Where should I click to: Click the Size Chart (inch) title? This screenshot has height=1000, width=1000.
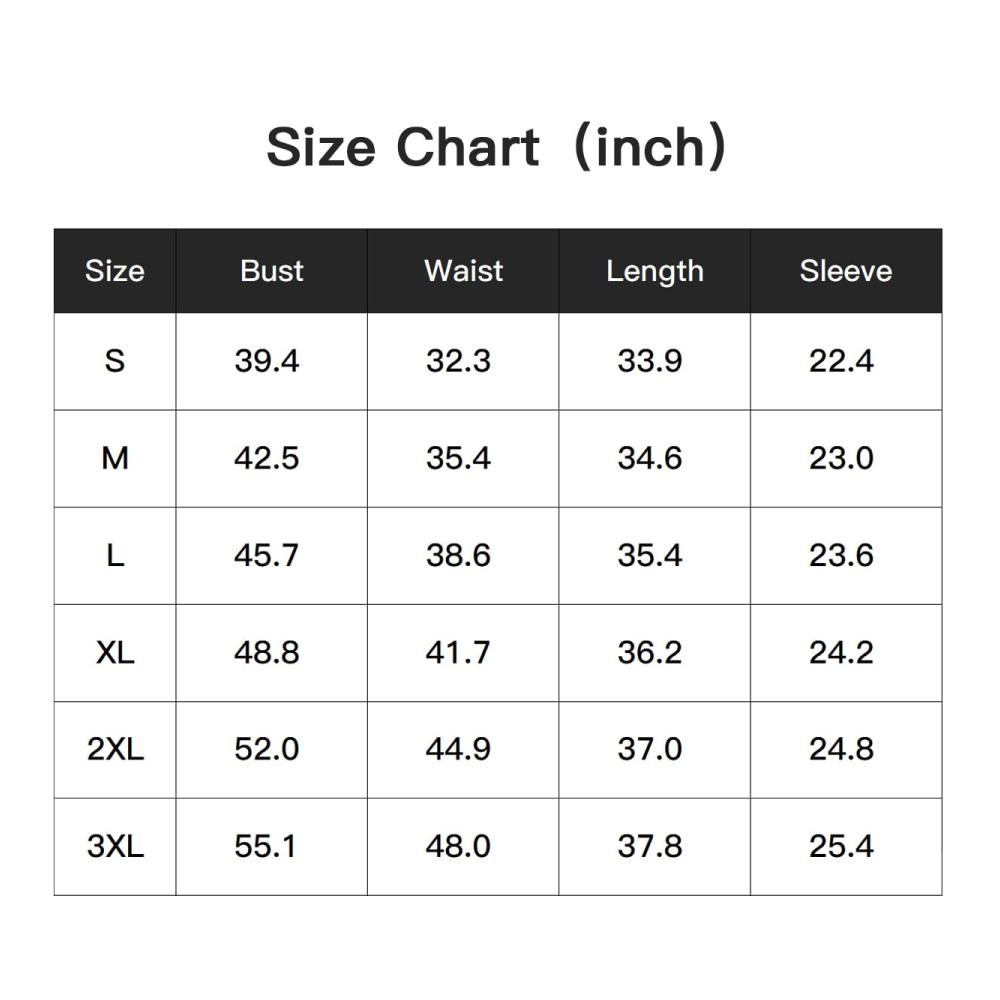(x=496, y=148)
